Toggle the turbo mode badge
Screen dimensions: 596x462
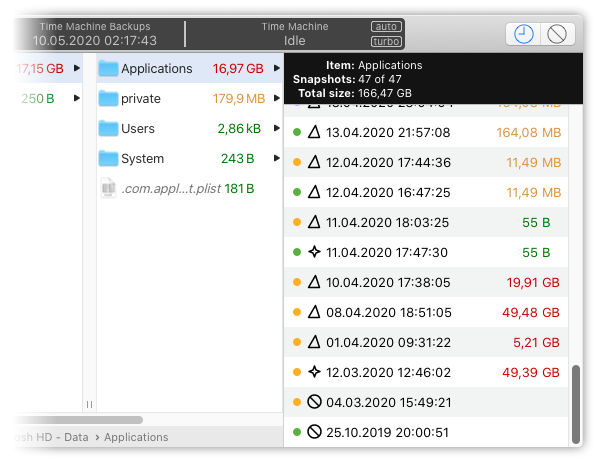tap(386, 41)
